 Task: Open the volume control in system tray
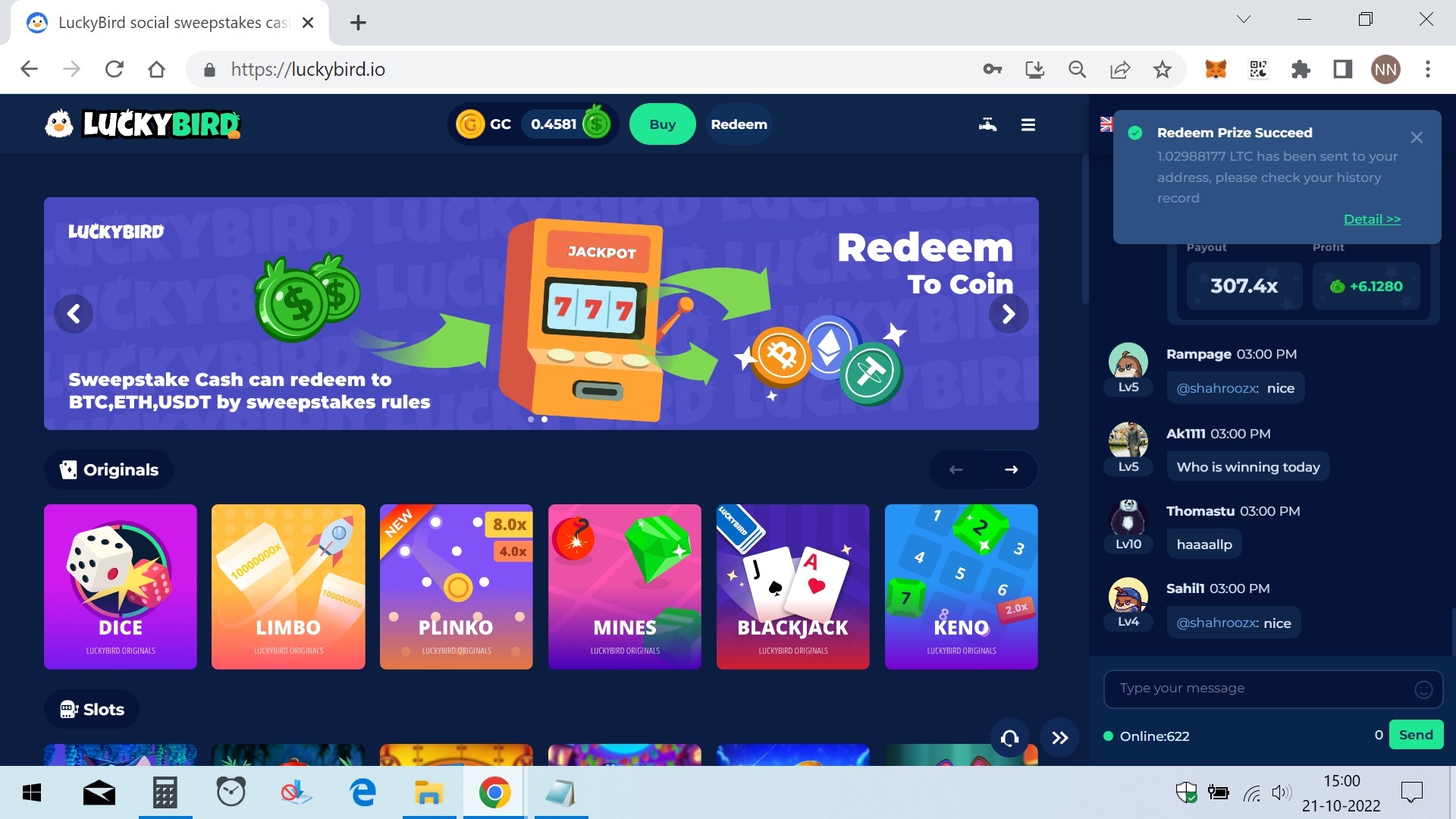(1281, 793)
